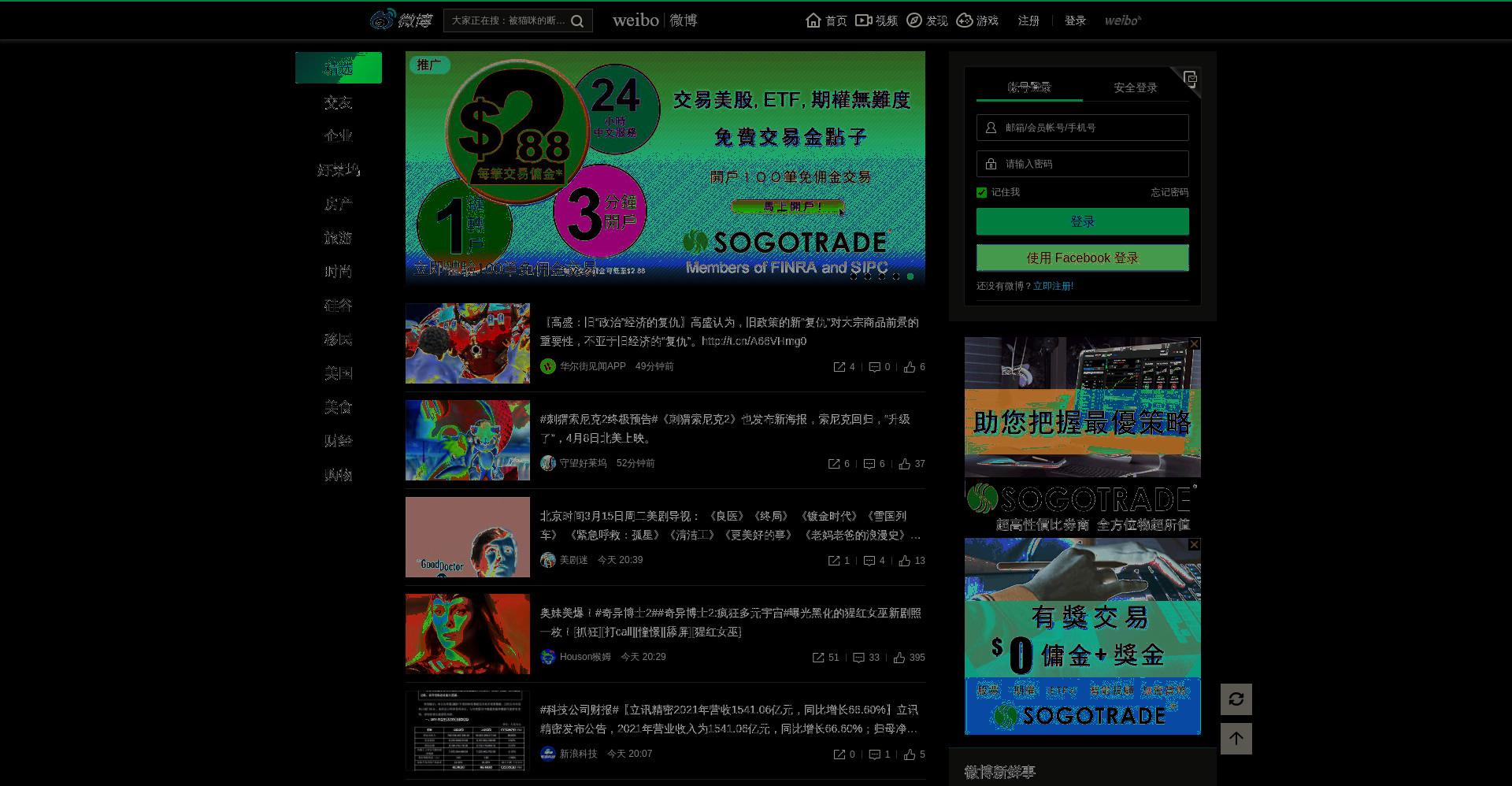Viewport: 1512px width, 786px height.
Task: Jump to top with the up-arrow button
Action: click(x=1236, y=739)
